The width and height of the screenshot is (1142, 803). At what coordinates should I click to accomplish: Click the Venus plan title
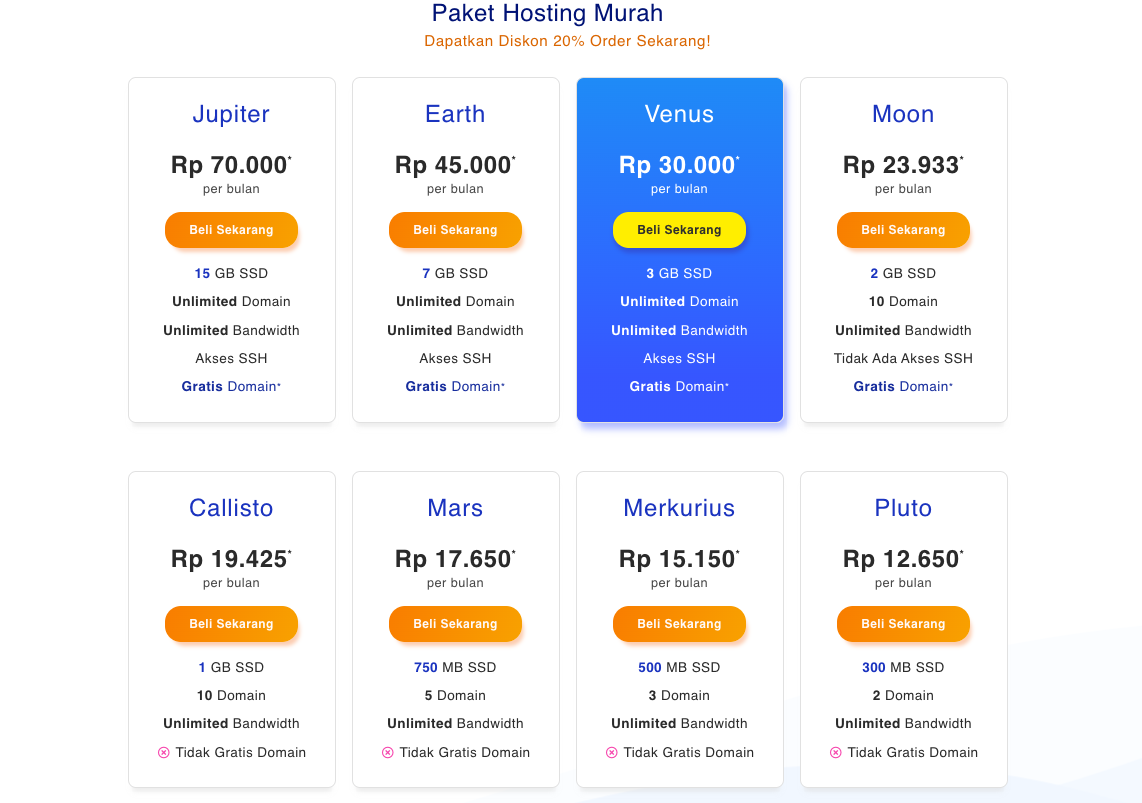679,114
